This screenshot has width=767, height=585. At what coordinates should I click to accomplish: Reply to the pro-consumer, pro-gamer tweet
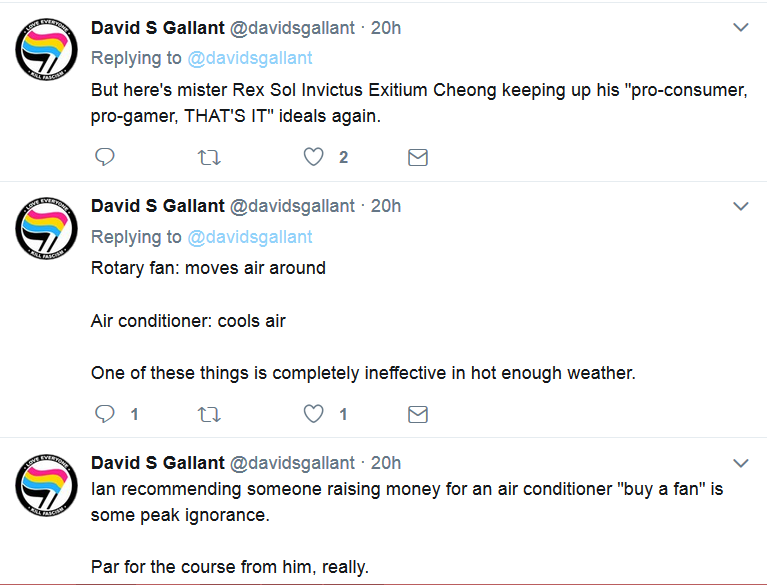click(104, 157)
